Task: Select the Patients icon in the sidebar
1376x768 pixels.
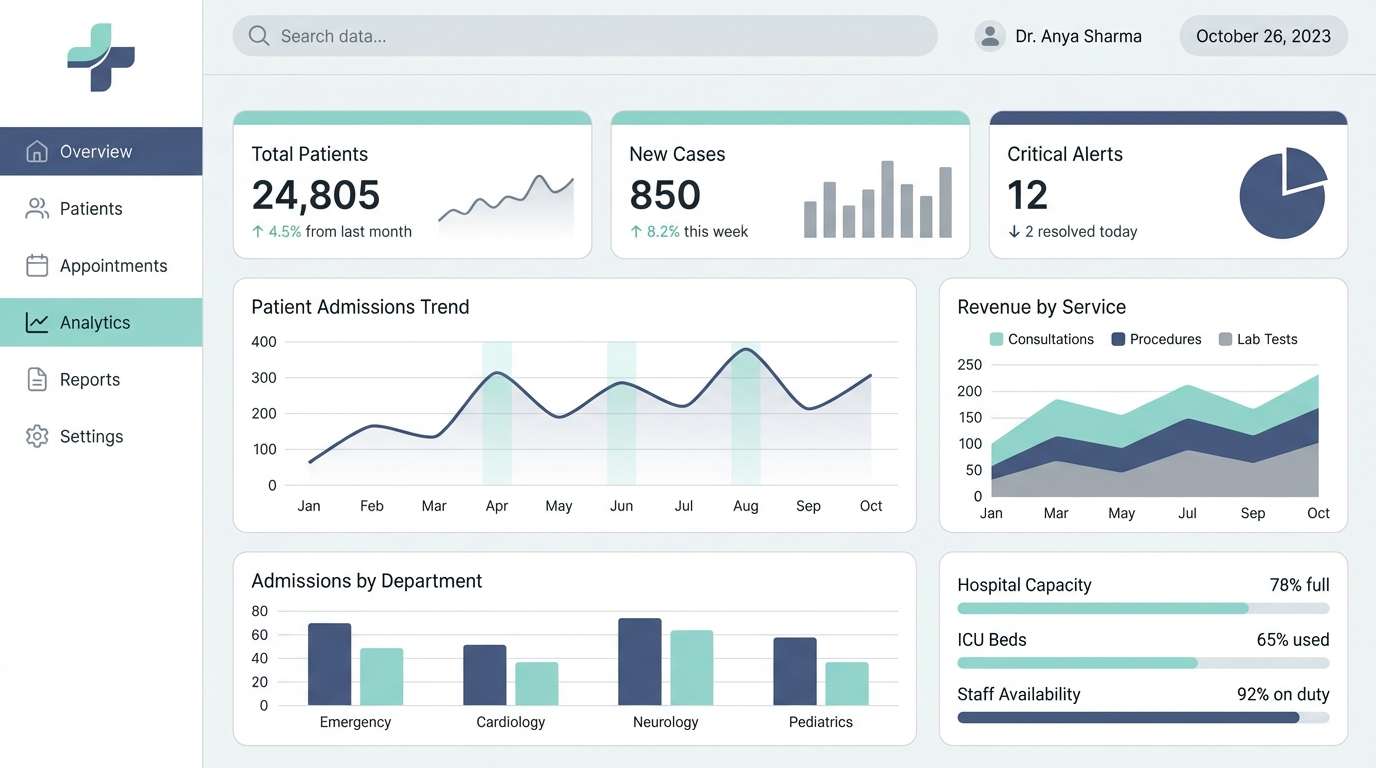Action: [36, 208]
